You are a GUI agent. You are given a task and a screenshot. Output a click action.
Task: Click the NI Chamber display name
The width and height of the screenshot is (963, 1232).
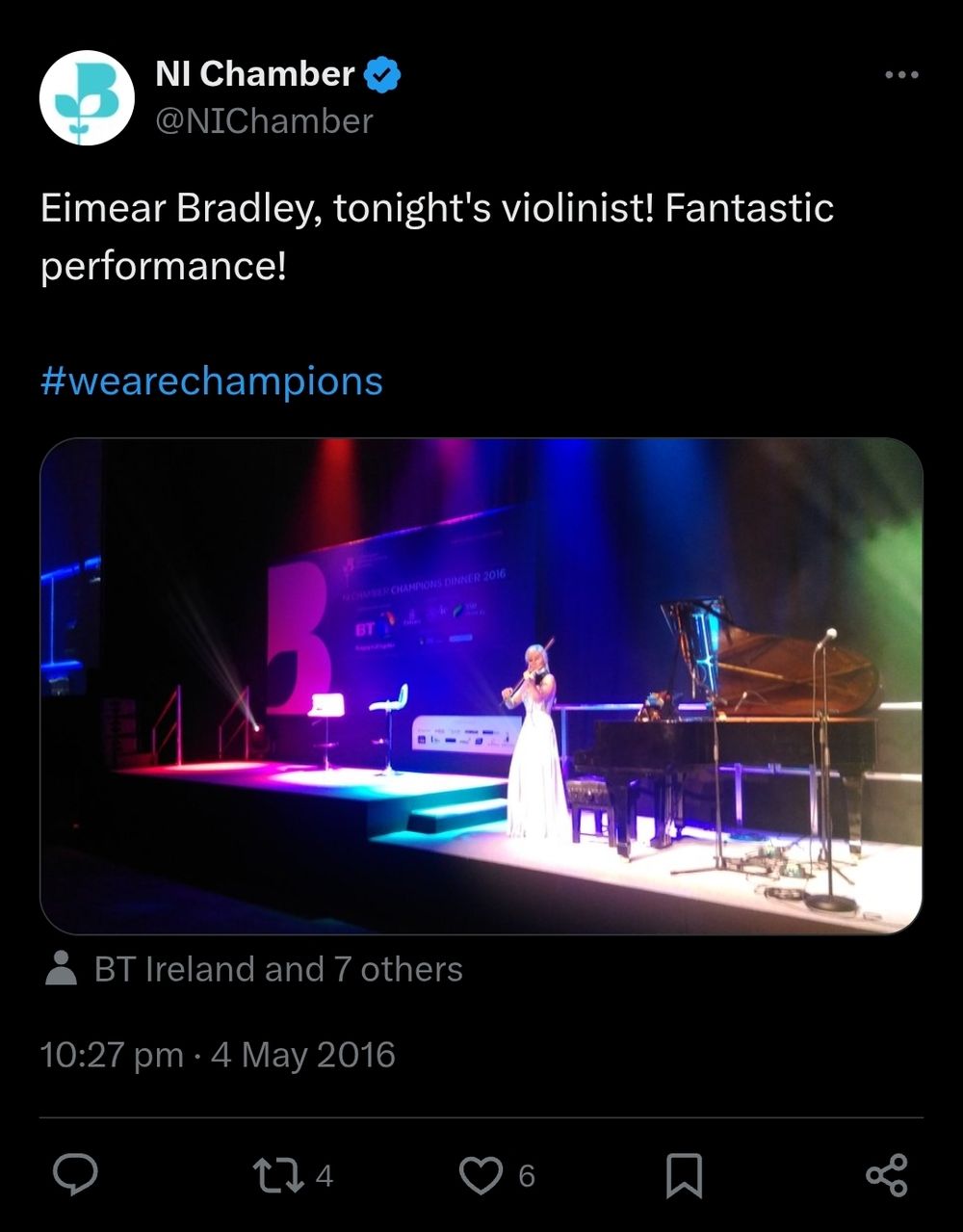pos(255,74)
